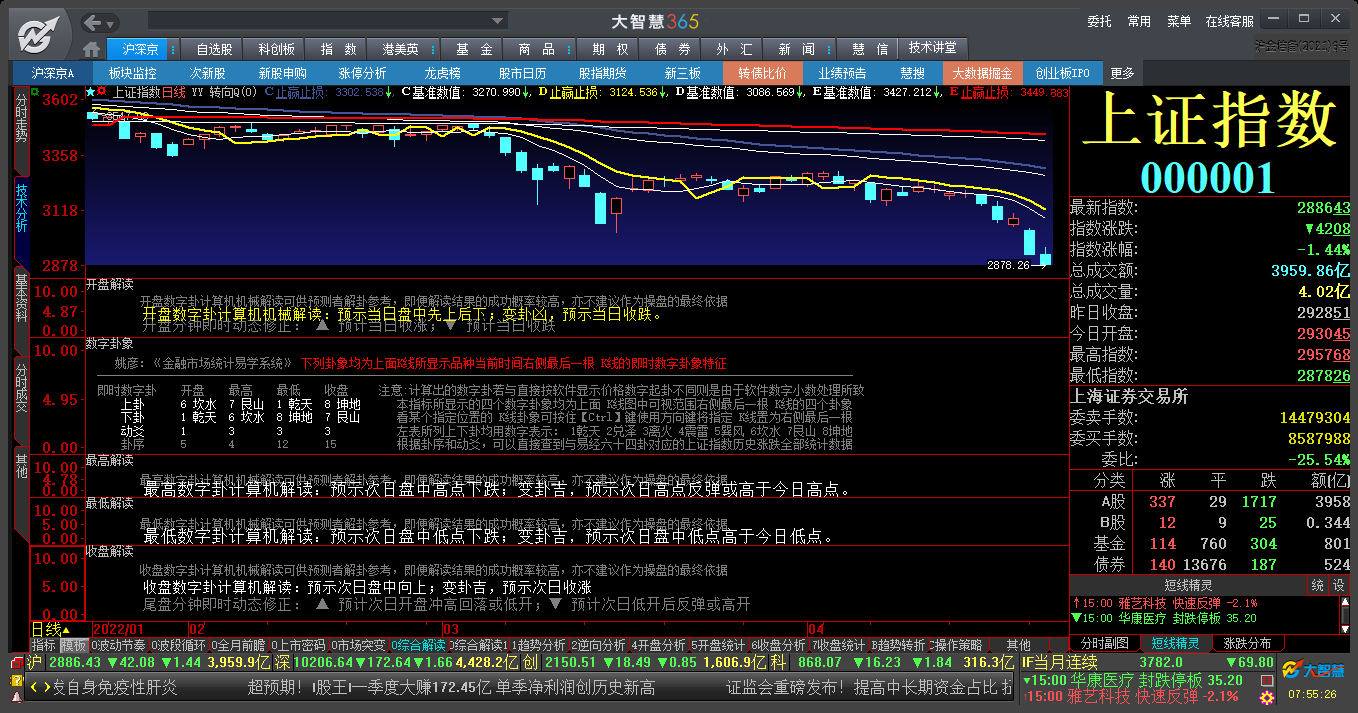Expand the 更多 tab menu
This screenshot has width=1358, height=713.
pos(1122,73)
